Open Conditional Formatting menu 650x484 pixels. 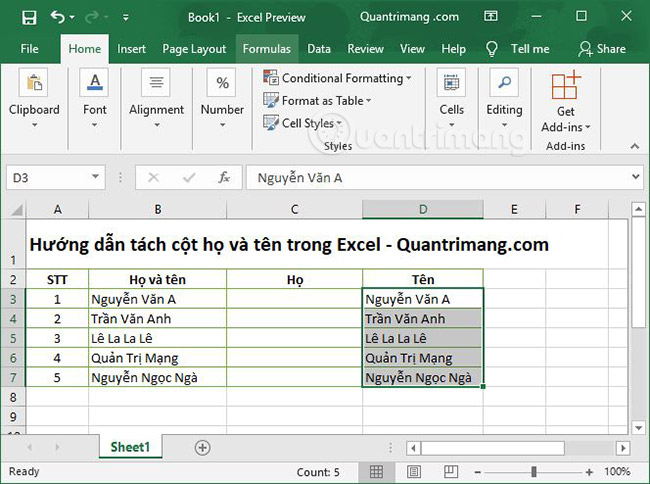[x=337, y=78]
